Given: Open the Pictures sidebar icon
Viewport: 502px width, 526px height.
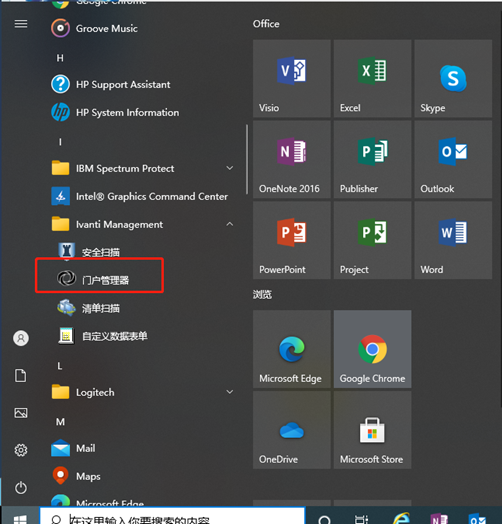Looking at the screenshot, I should 21,413.
